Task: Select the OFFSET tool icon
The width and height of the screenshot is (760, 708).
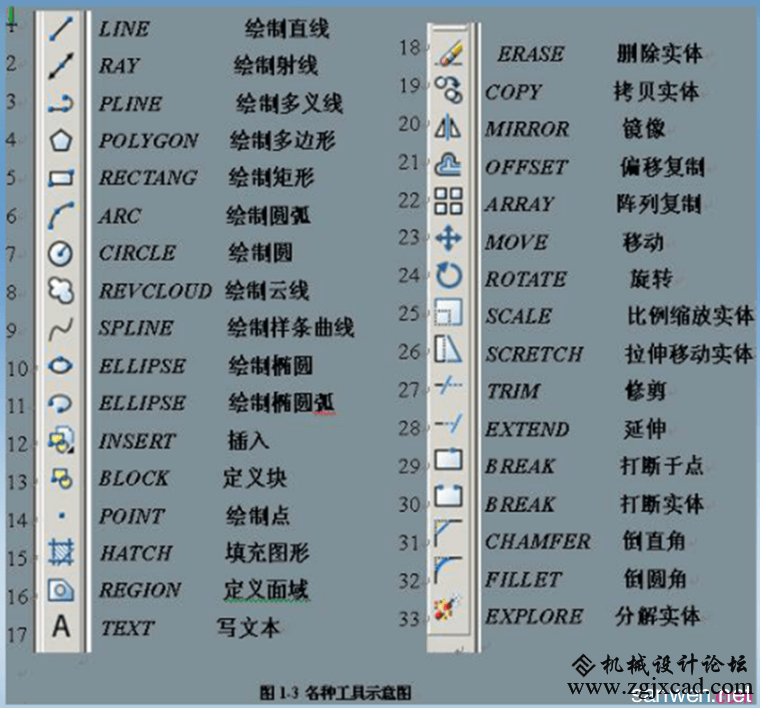Action: (x=448, y=165)
